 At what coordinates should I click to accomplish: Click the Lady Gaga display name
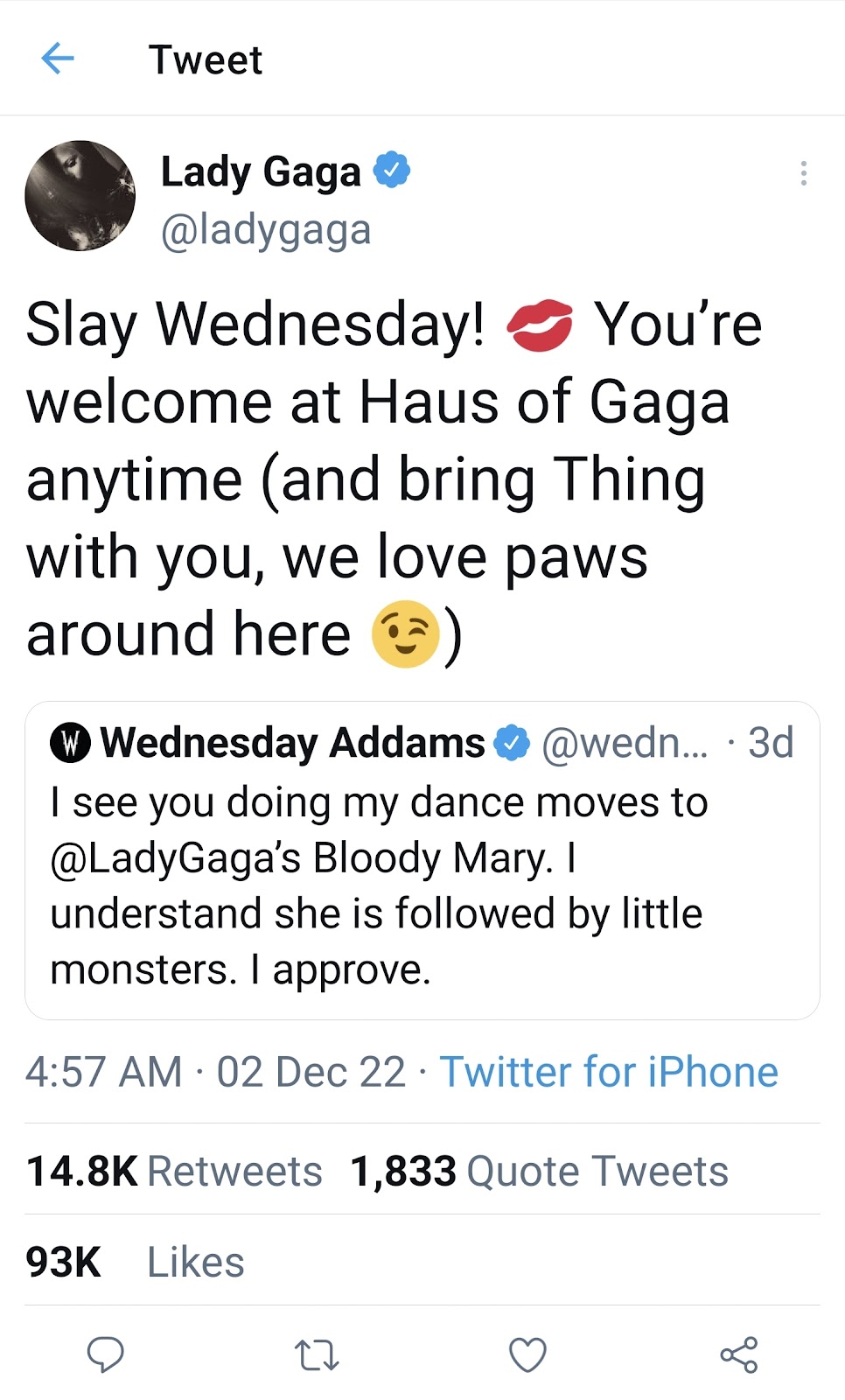[261, 171]
